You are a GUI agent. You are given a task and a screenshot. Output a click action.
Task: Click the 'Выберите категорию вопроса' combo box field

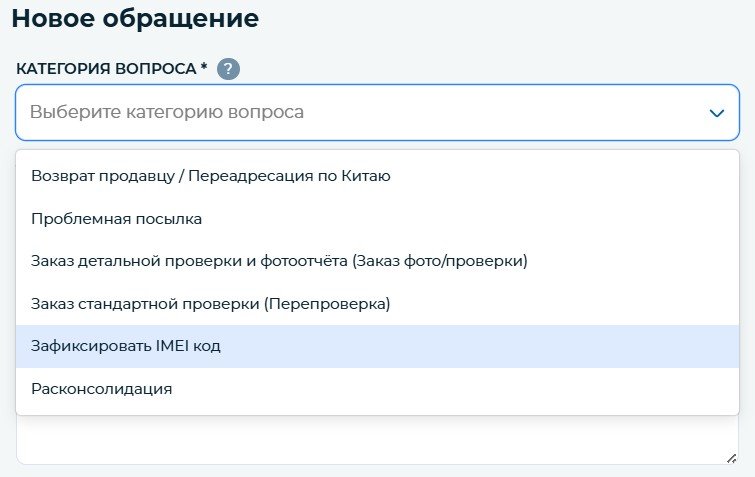coord(378,113)
